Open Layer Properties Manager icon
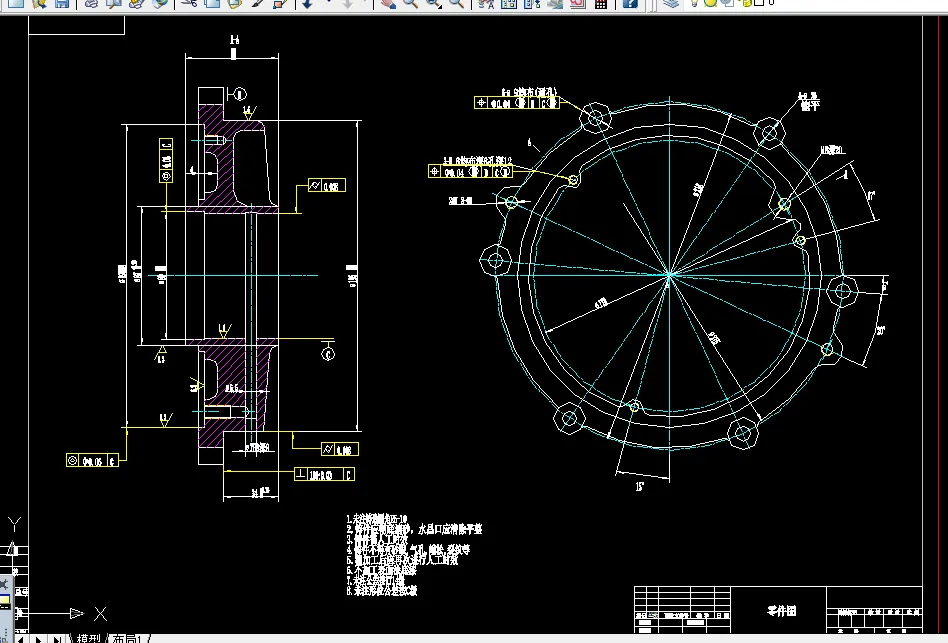948x643 pixels. 670,3
